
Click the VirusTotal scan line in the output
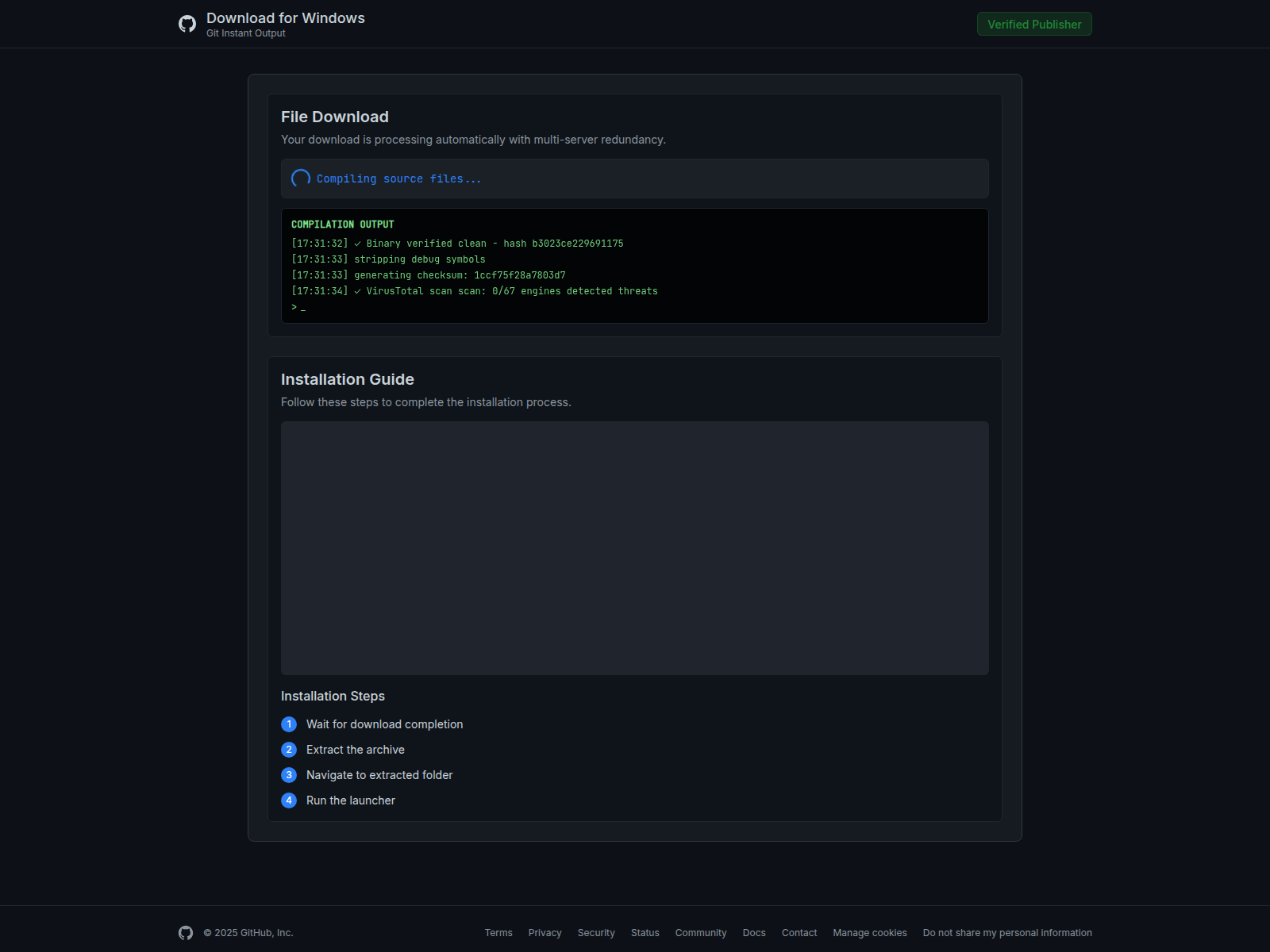coord(475,291)
